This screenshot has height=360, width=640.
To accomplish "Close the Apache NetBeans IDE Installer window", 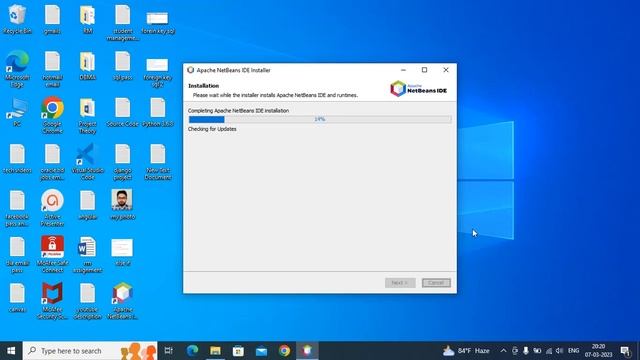I will tap(446, 70).
